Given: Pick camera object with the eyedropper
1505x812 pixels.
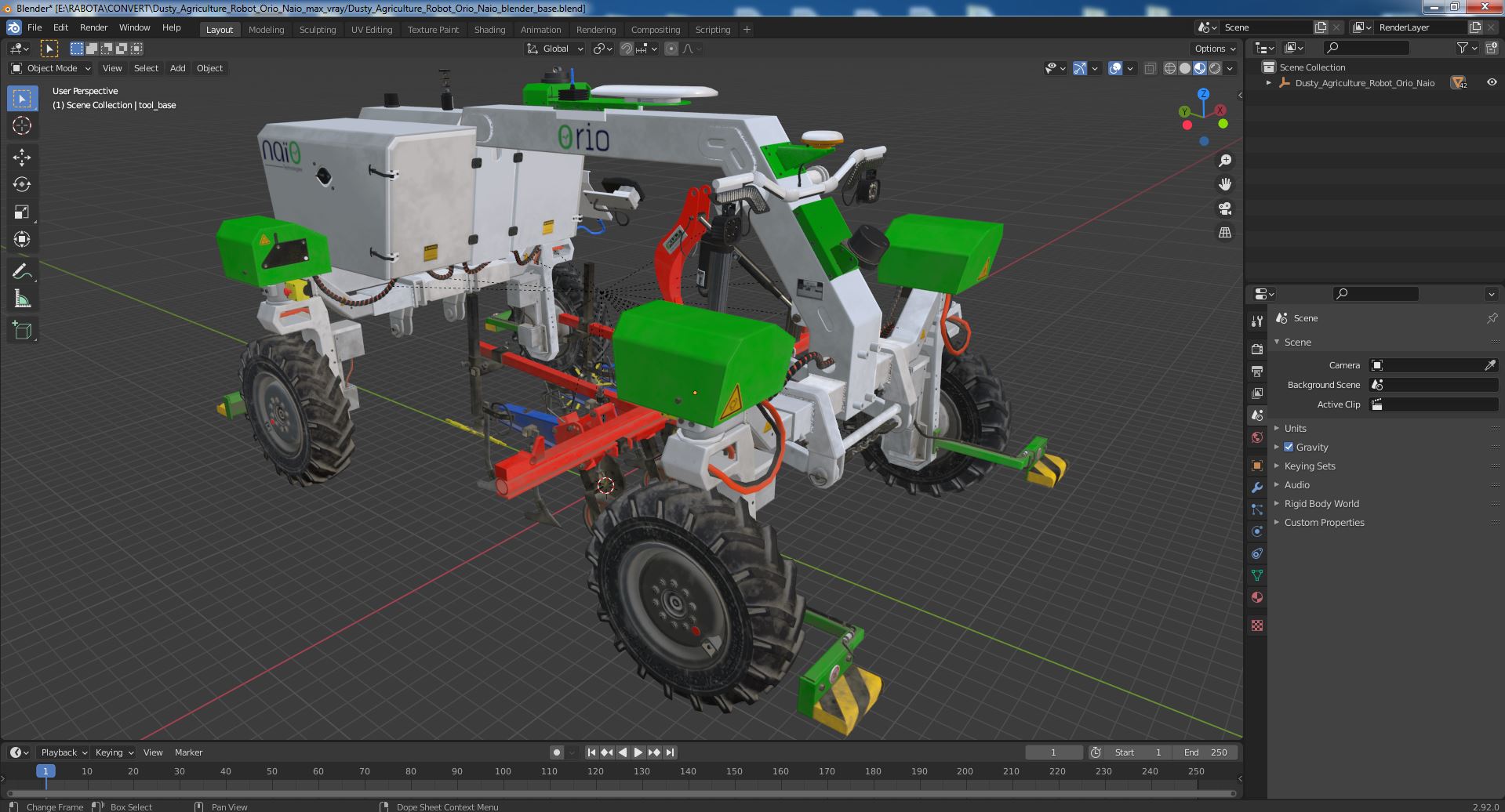Looking at the screenshot, I should point(1489,365).
